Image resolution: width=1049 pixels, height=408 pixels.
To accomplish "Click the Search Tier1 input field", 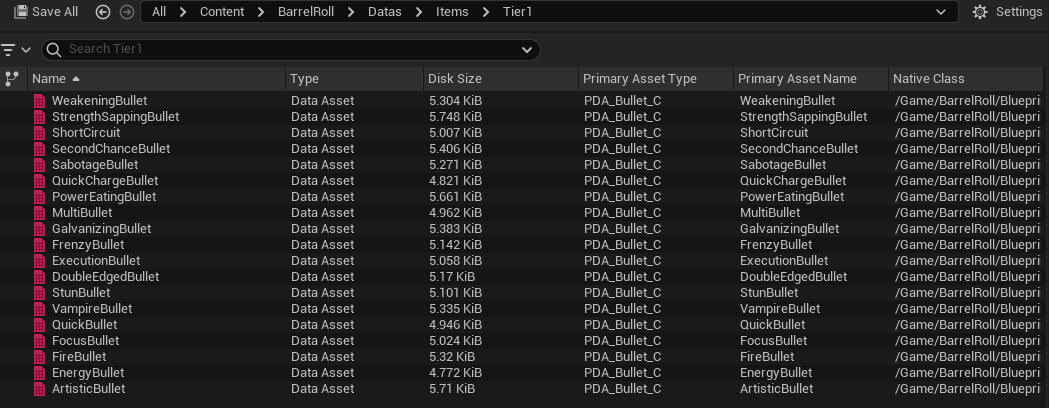I will (290, 50).
